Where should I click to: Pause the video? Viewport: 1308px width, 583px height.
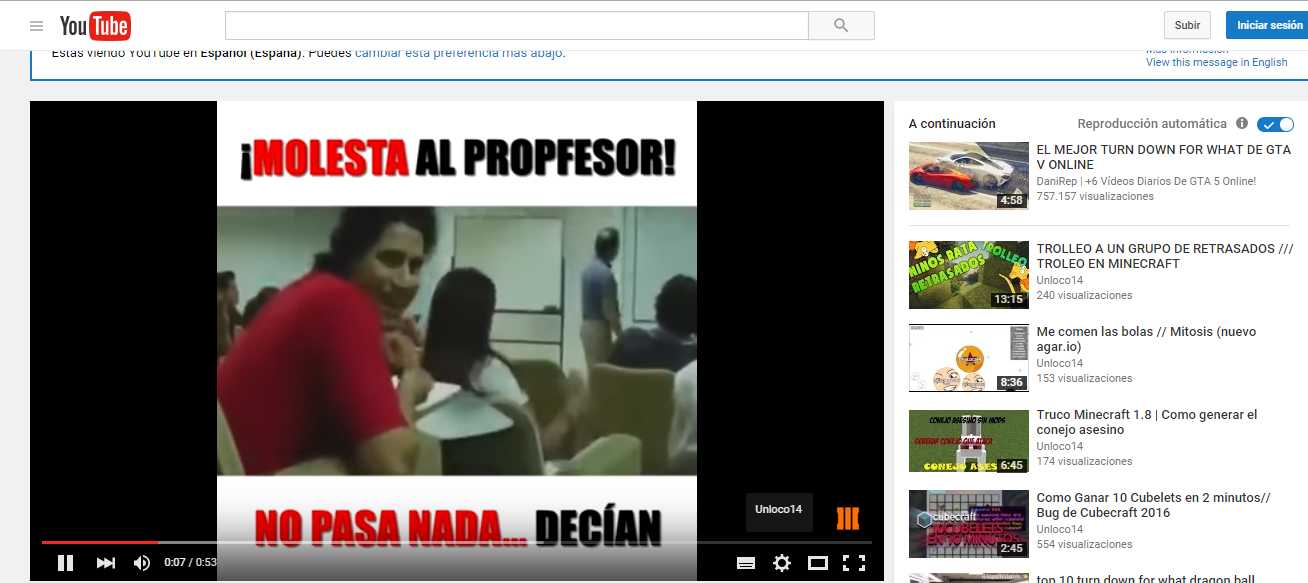[65, 563]
